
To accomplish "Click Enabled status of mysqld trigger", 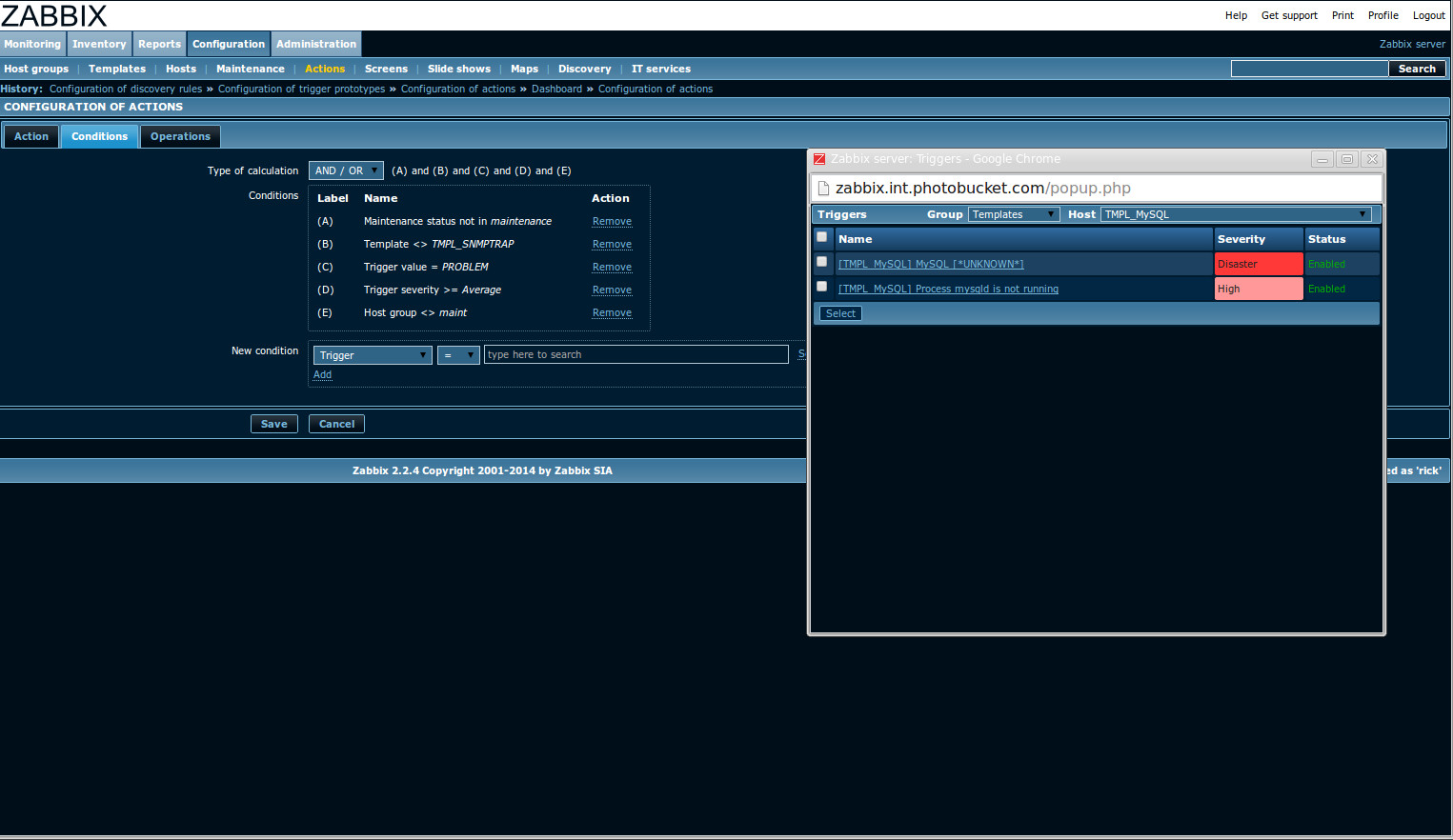I will 1326,289.
